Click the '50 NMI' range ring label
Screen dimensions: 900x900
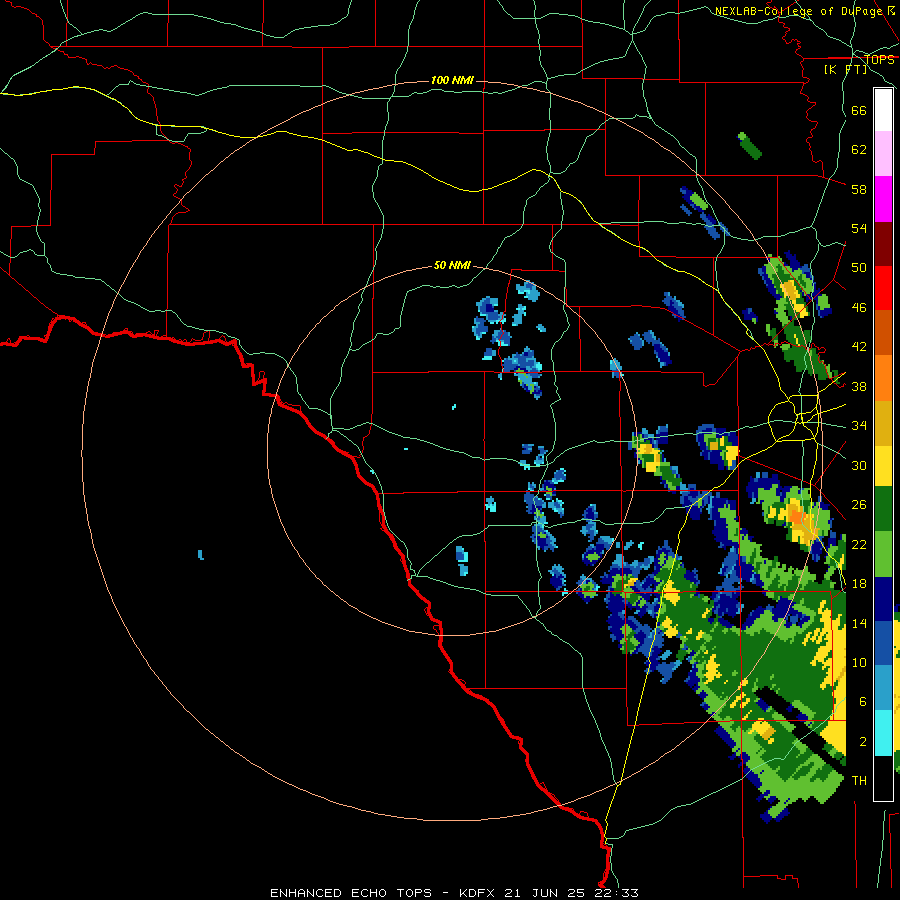tap(452, 265)
